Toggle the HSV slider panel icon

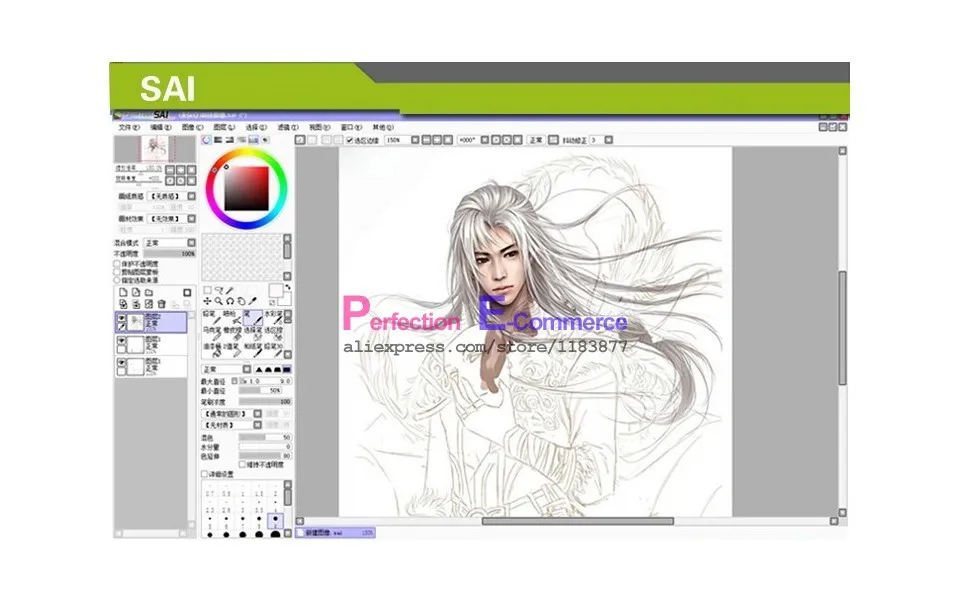(x=230, y=140)
